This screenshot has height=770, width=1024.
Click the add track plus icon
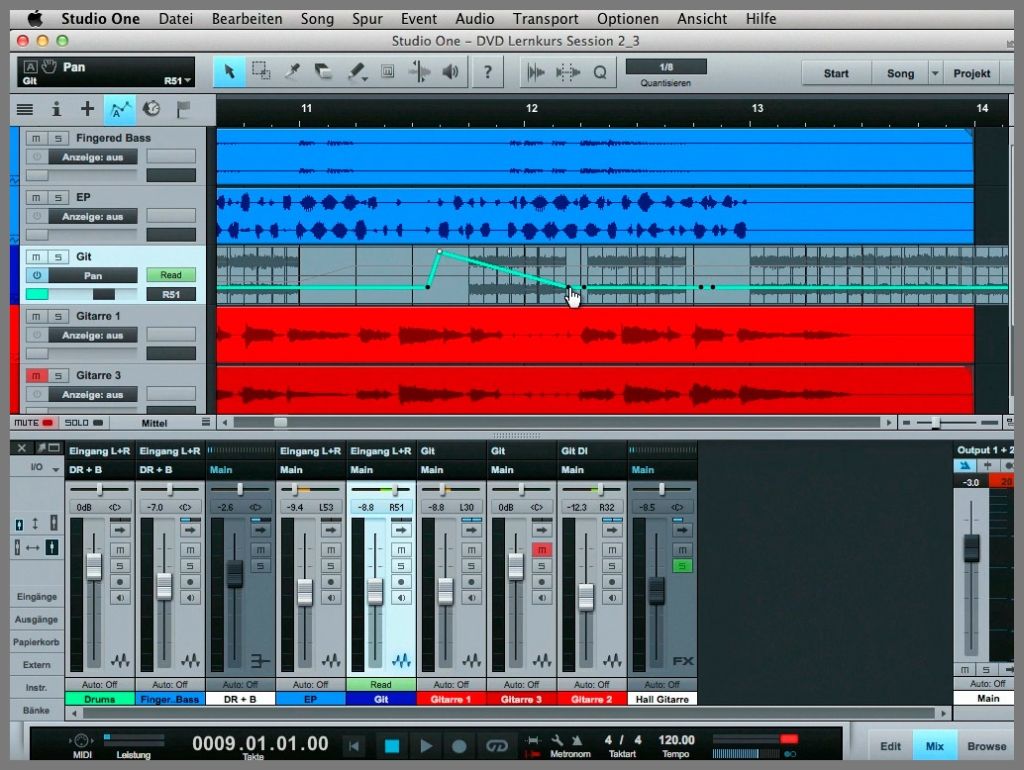click(x=88, y=109)
